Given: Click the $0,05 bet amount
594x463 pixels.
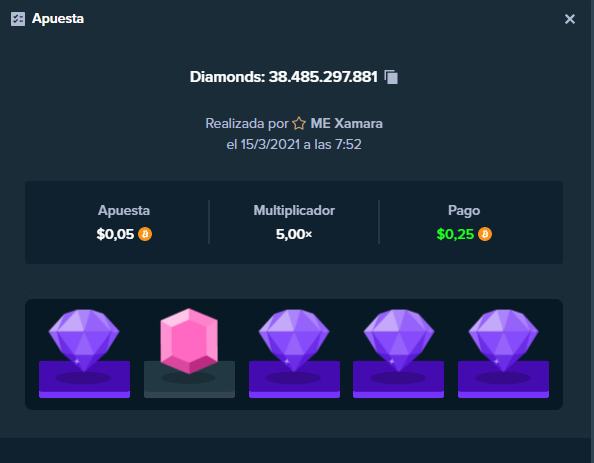Looking at the screenshot, I should (115, 234).
